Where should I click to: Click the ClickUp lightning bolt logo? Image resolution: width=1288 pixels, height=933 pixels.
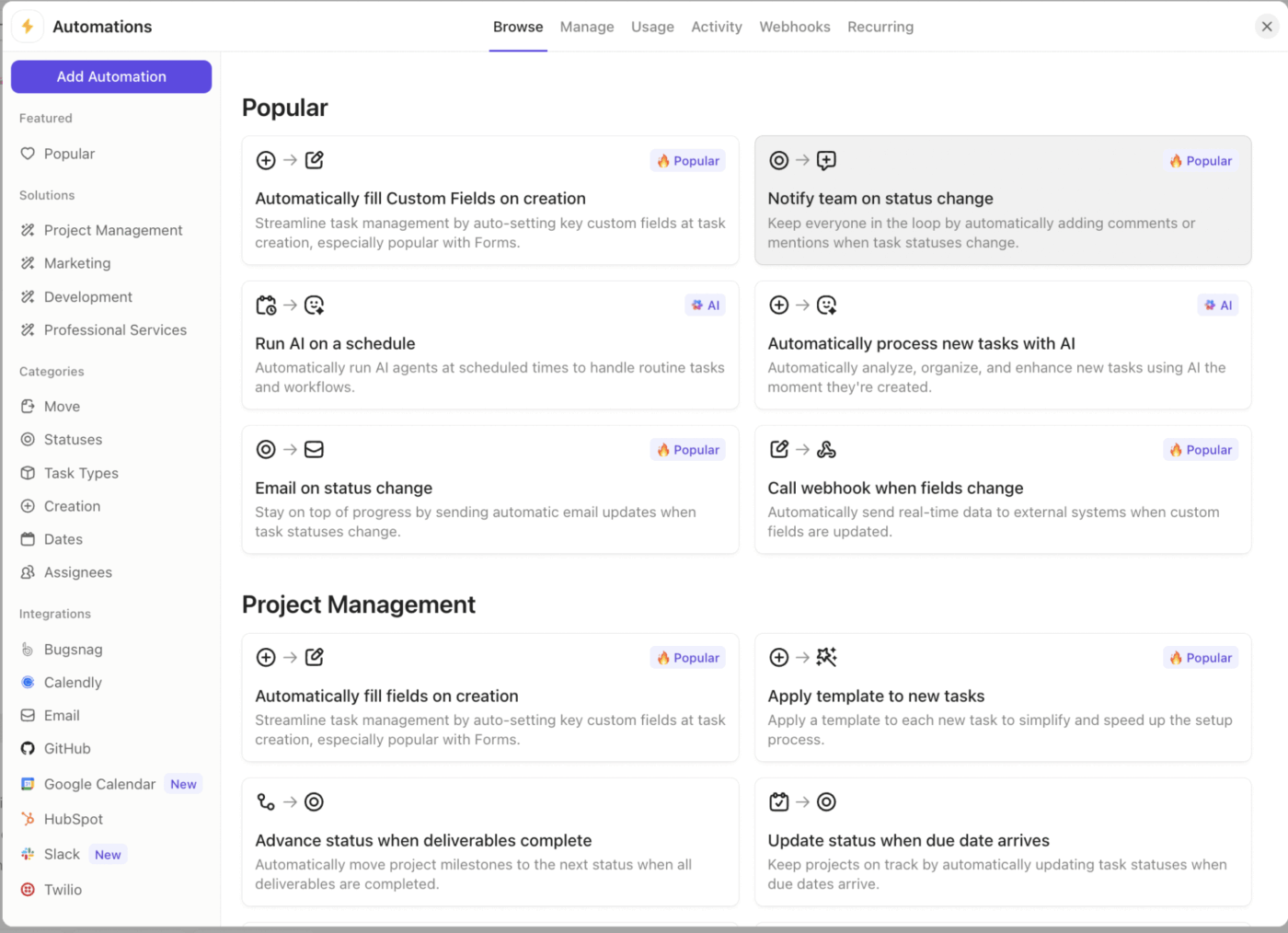click(27, 26)
